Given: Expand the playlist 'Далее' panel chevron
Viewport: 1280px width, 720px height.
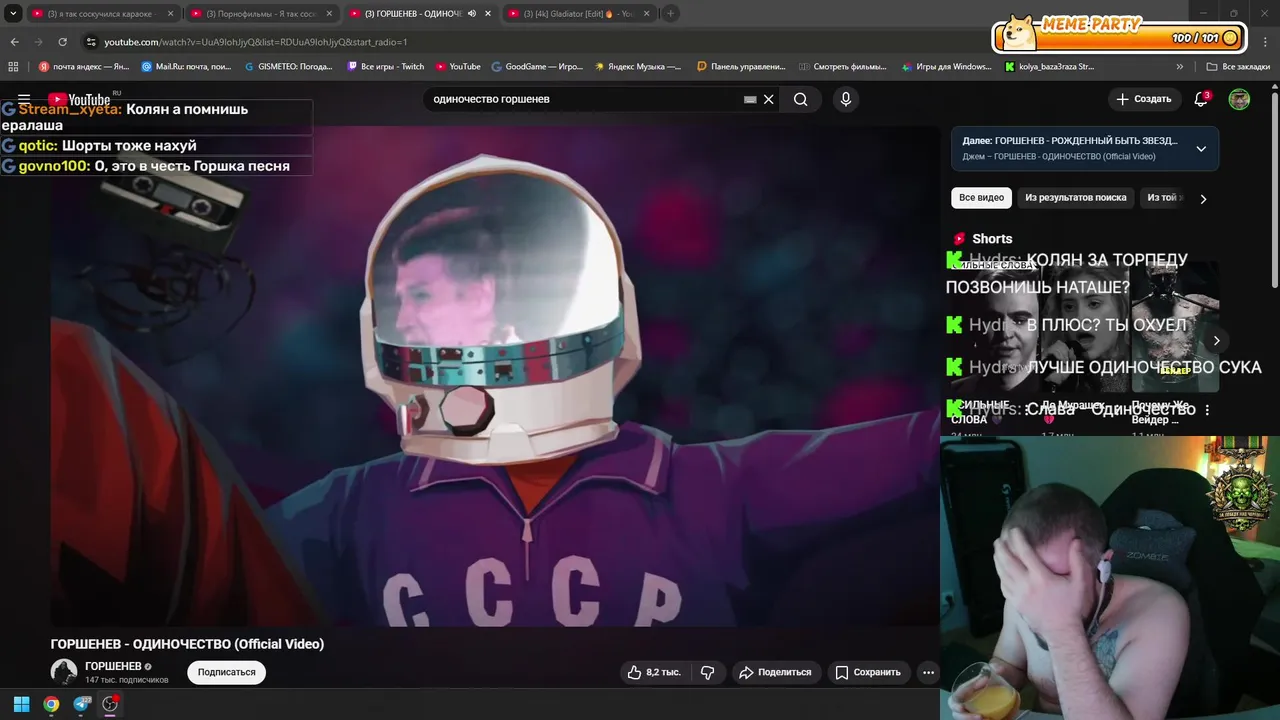Looking at the screenshot, I should [x=1201, y=149].
